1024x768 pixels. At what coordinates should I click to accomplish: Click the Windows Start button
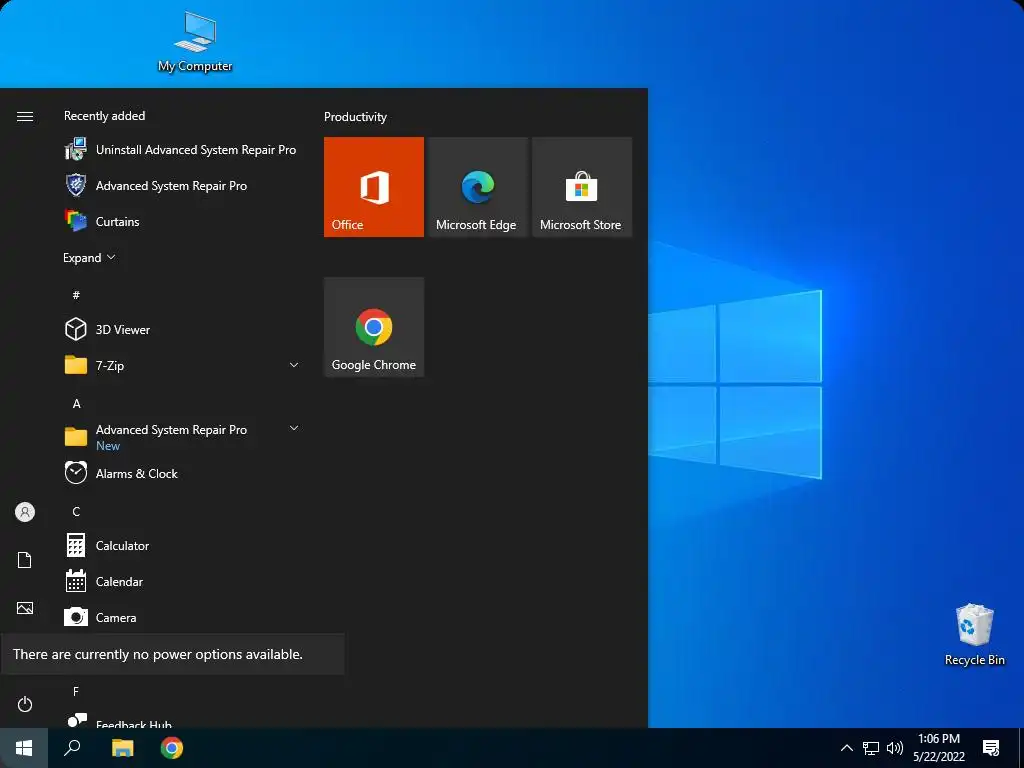tap(24, 748)
